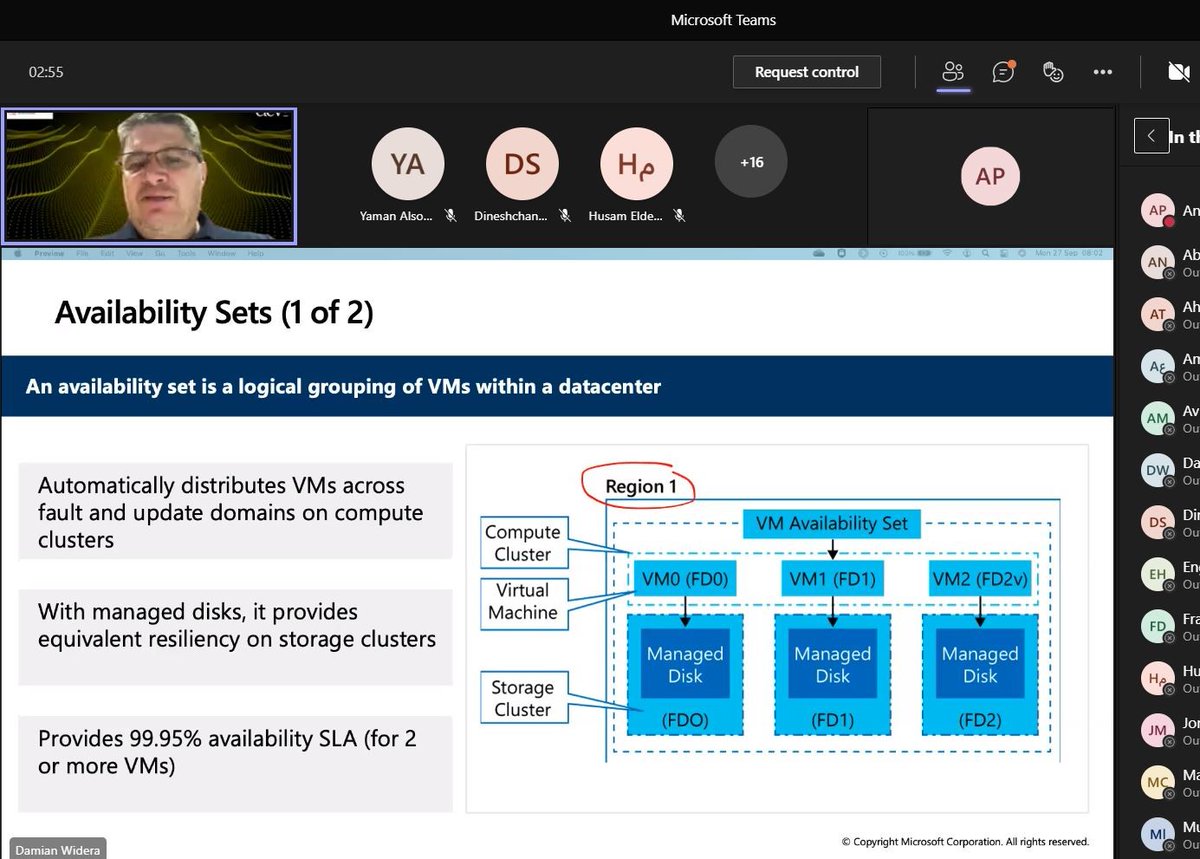Open the More actions ellipsis menu
Image resolution: width=1200 pixels, height=859 pixels.
[x=1103, y=72]
